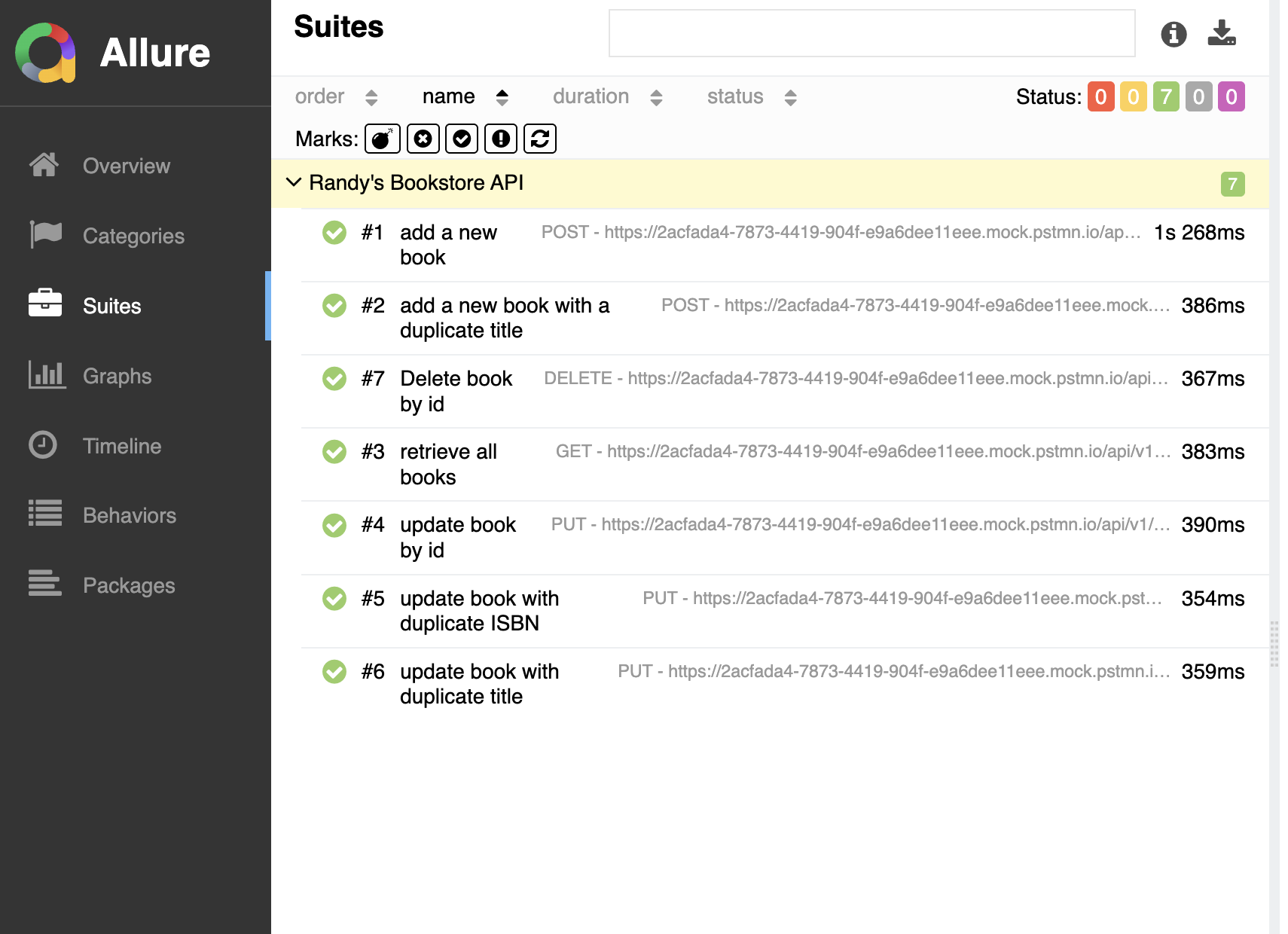Download suites as CSV icon
The height and width of the screenshot is (934, 1288).
point(1222,33)
